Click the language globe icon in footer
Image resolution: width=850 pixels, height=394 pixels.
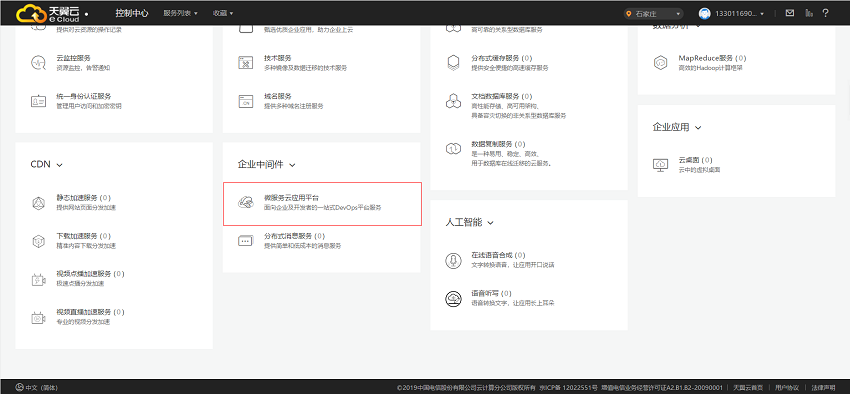(x=20, y=387)
